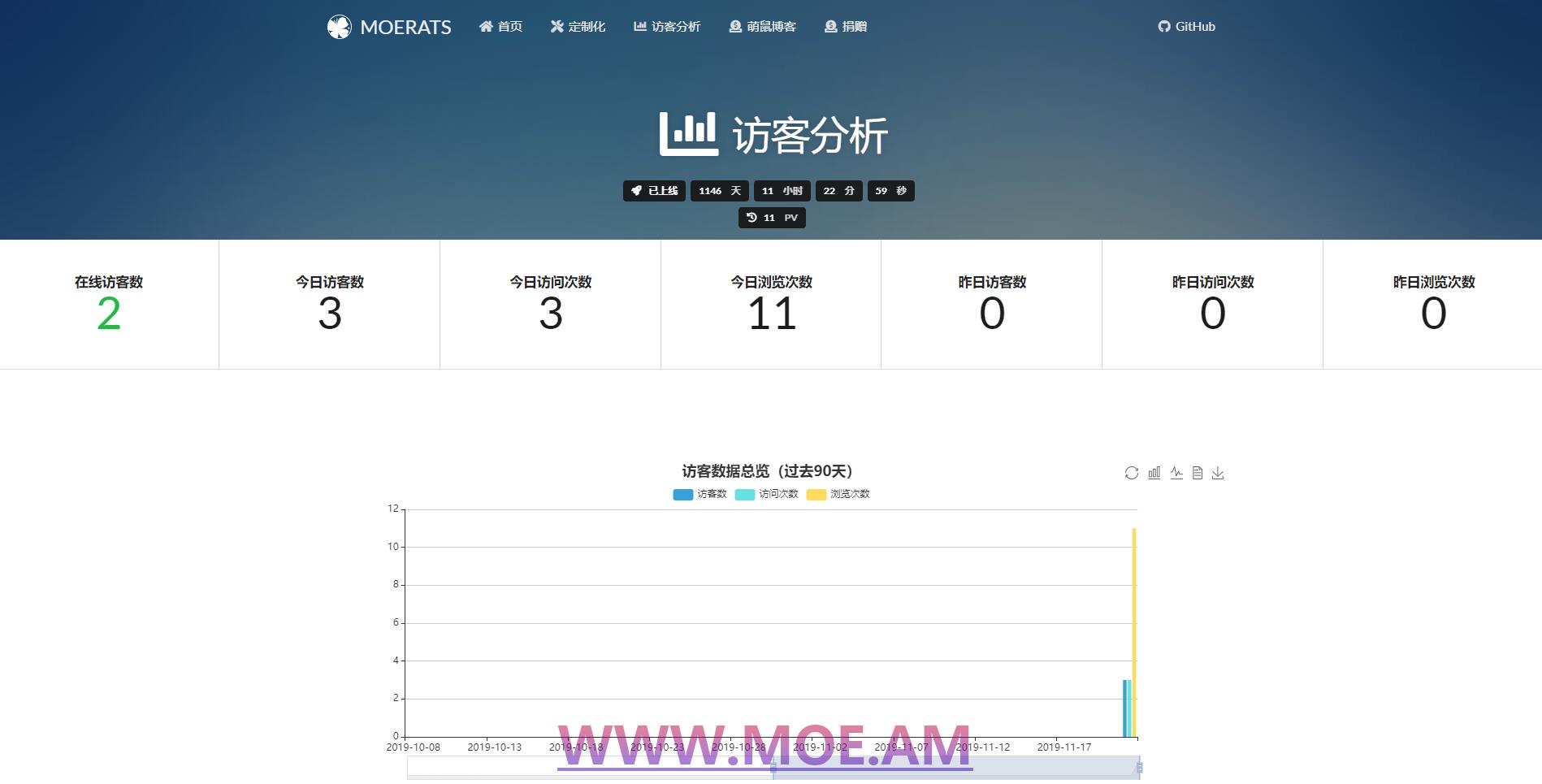The height and width of the screenshot is (784, 1542).
Task: Click the 22 分 minutes badge
Action: pyautogui.click(x=839, y=191)
